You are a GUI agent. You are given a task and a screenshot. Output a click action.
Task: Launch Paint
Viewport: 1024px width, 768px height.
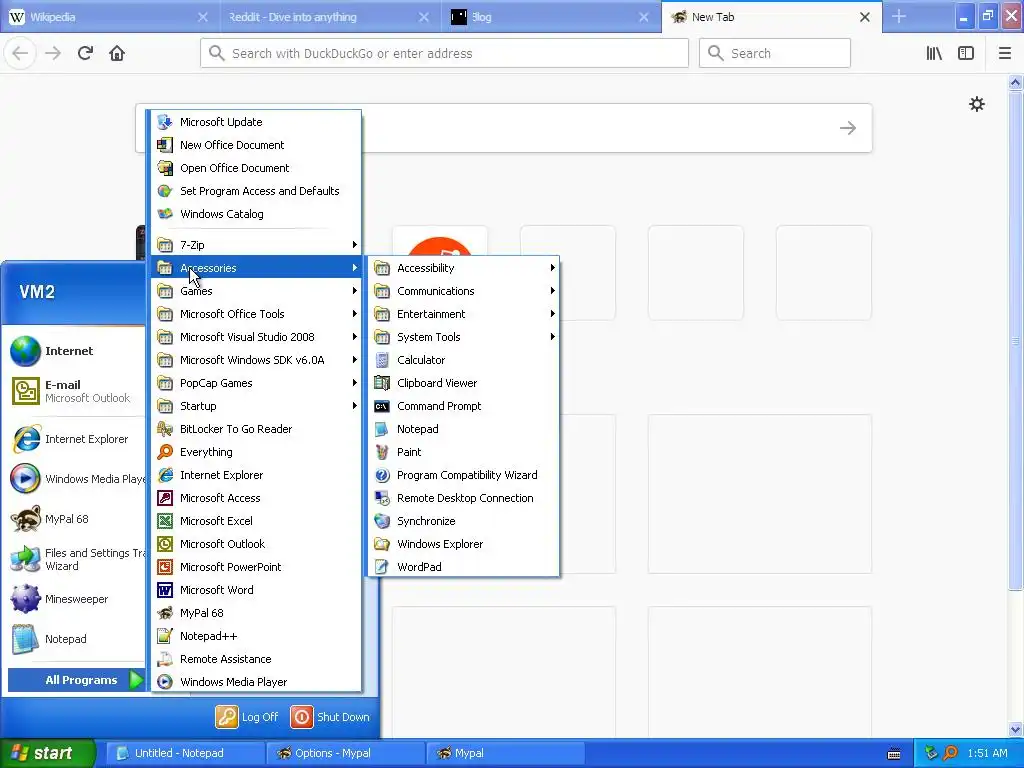pyautogui.click(x=463, y=452)
